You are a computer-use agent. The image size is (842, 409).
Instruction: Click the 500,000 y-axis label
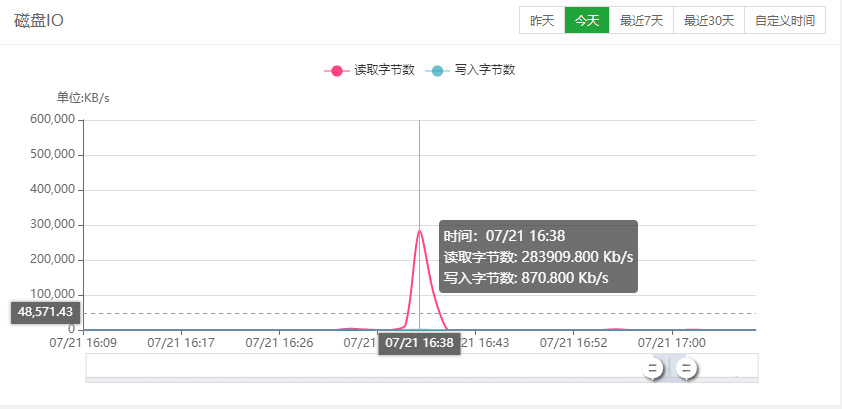coord(53,155)
